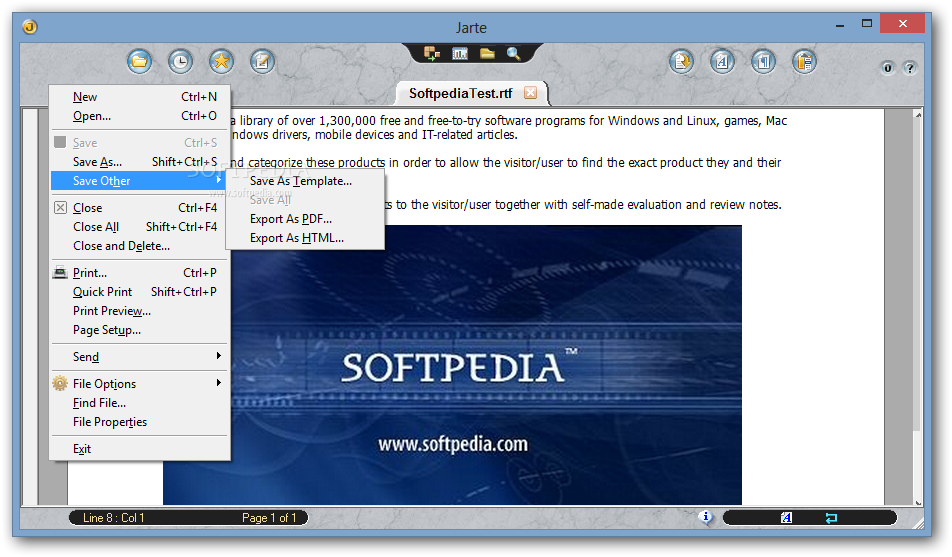The image size is (952, 557).
Task: Choose Quick Print from menu
Action: coord(141,292)
